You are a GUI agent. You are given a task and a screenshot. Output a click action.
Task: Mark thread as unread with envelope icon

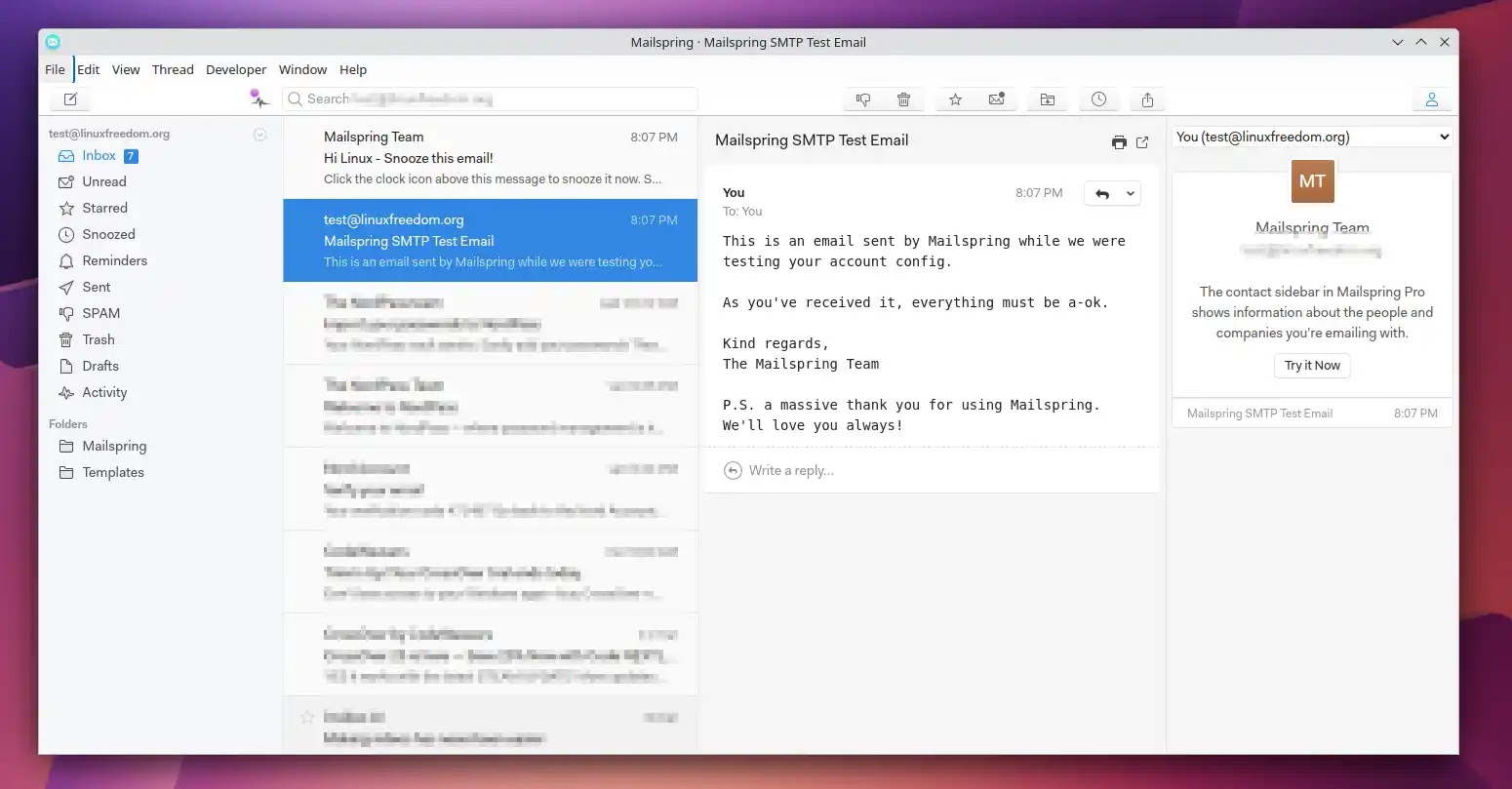996,99
